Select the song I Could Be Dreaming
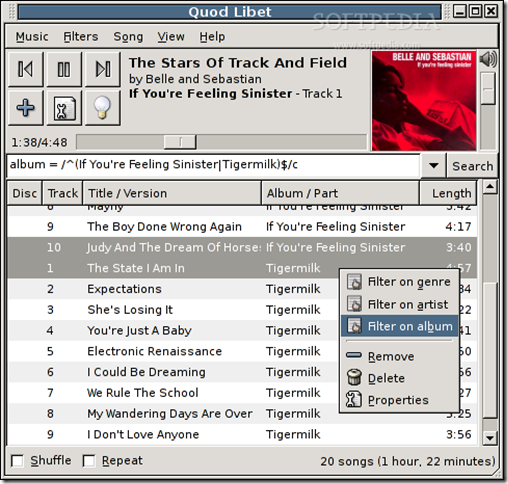This screenshot has width=508, height=484. 242,372
